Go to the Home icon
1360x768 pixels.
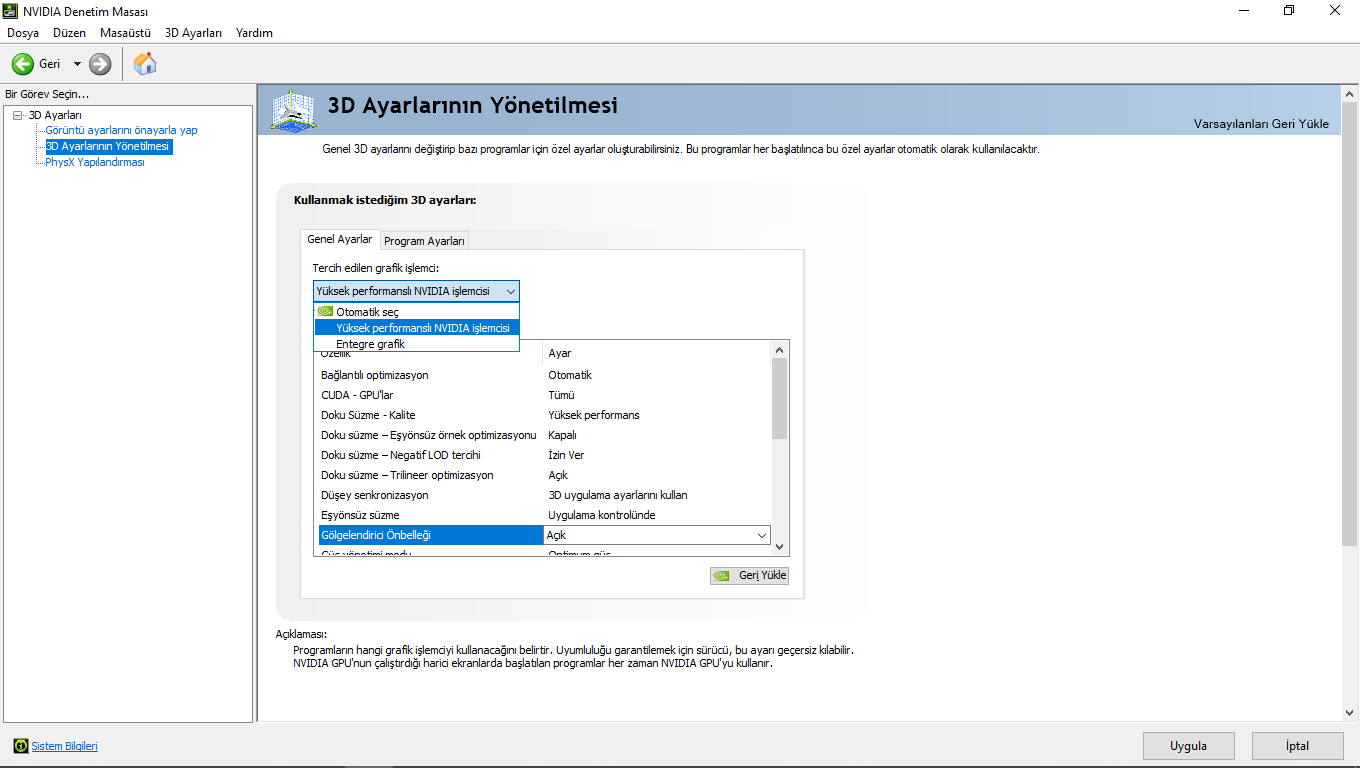(x=145, y=64)
